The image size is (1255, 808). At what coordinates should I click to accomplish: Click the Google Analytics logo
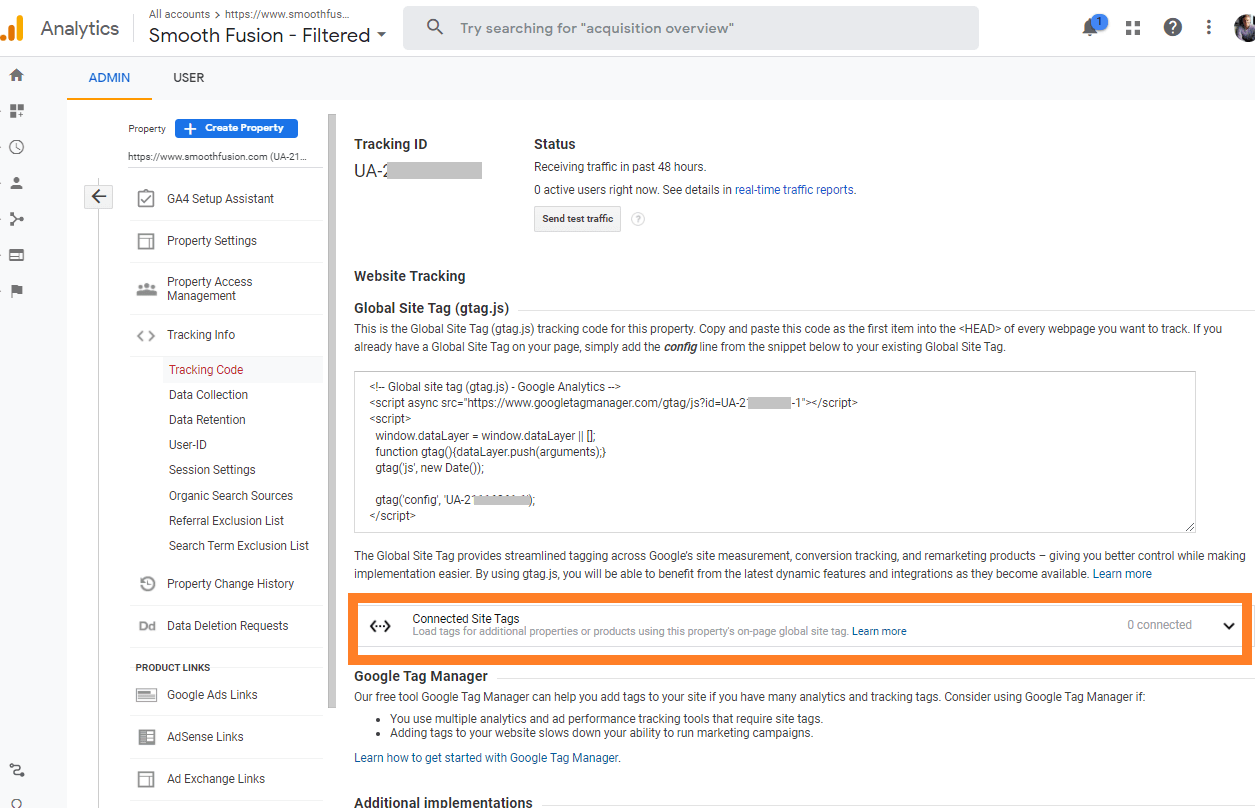pyautogui.click(x=12, y=28)
